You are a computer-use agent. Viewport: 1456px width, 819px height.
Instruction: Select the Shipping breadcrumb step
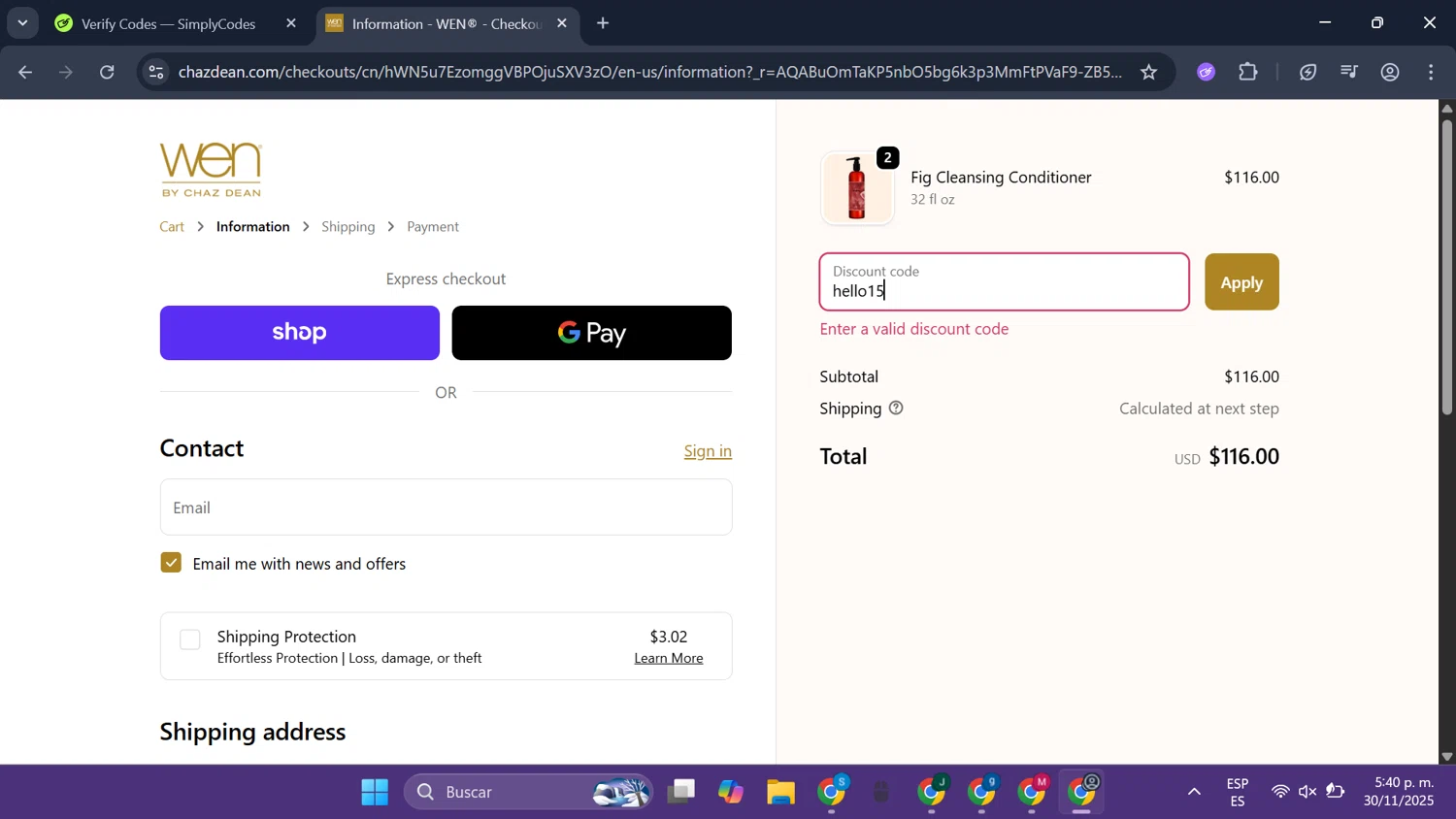click(348, 227)
